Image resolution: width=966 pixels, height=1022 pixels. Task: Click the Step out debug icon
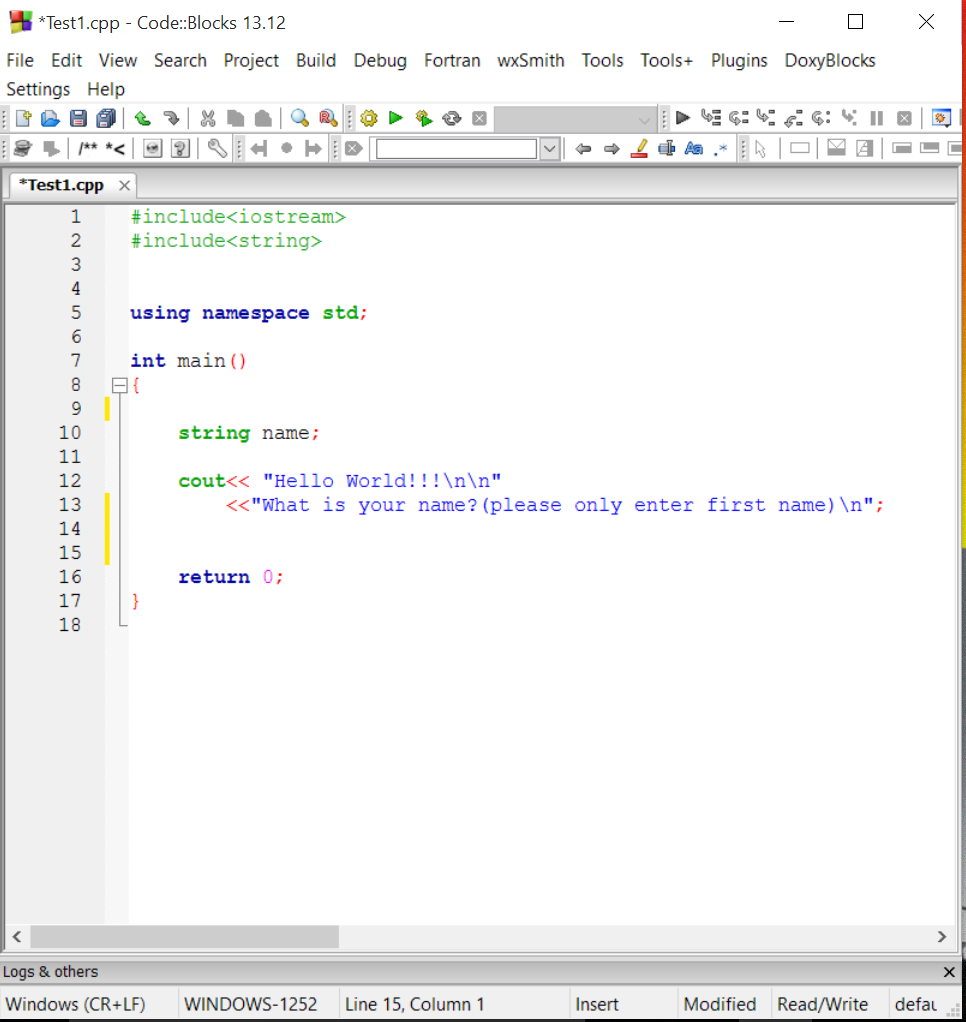[x=793, y=118]
